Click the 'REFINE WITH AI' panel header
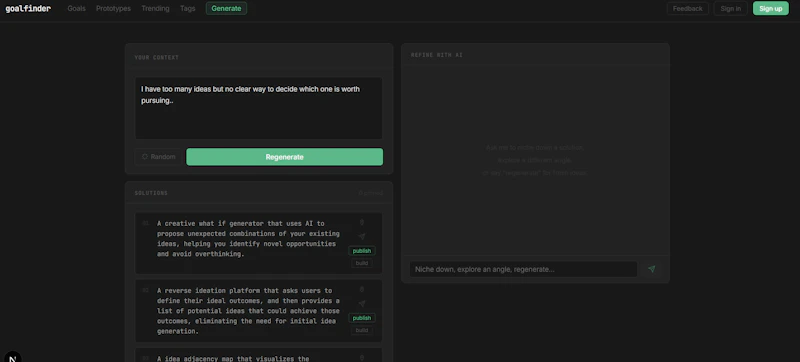The height and width of the screenshot is (362, 800). pyautogui.click(x=437, y=55)
